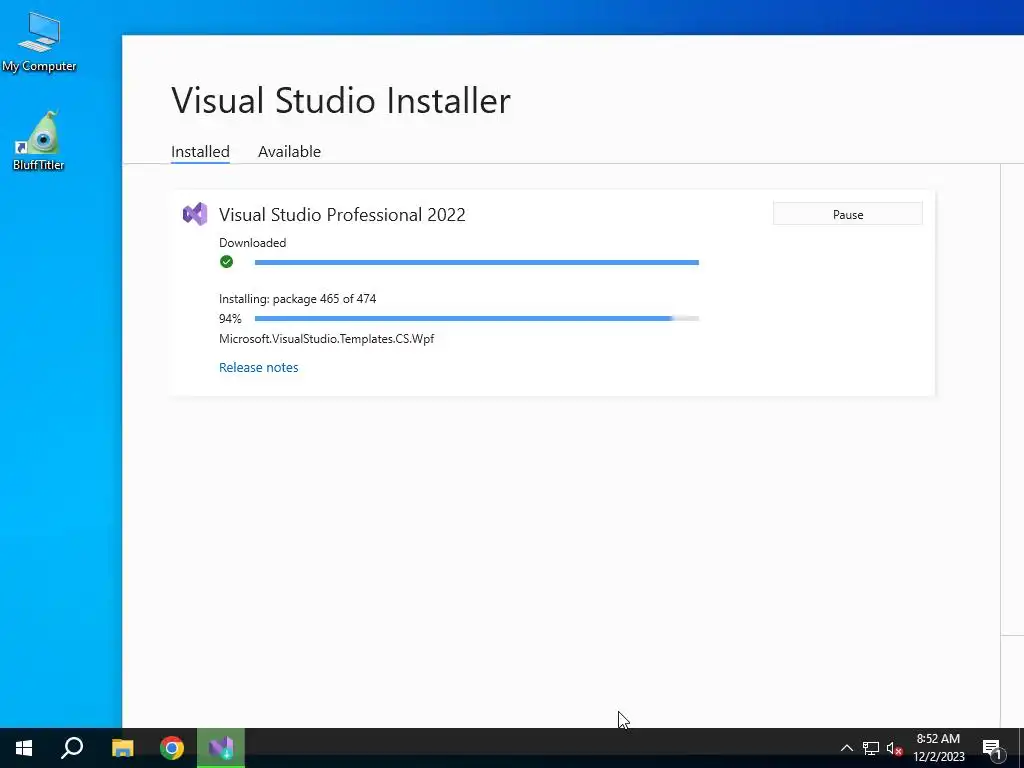1024x768 pixels.
Task: Click the 'Downloaded' status label
Action: 253,243
